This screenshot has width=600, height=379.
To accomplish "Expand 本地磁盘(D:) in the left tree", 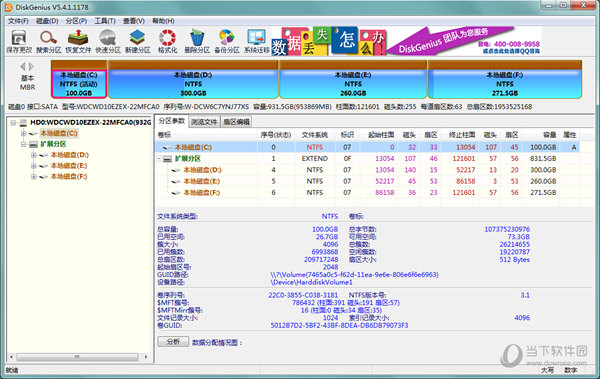I will click(34, 155).
